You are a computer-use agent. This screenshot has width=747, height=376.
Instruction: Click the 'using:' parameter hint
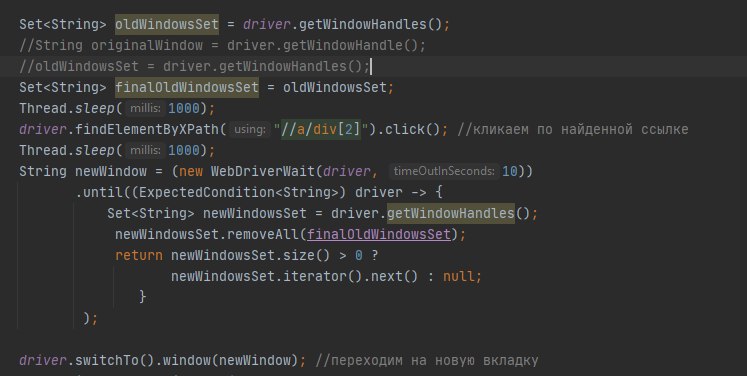249,129
